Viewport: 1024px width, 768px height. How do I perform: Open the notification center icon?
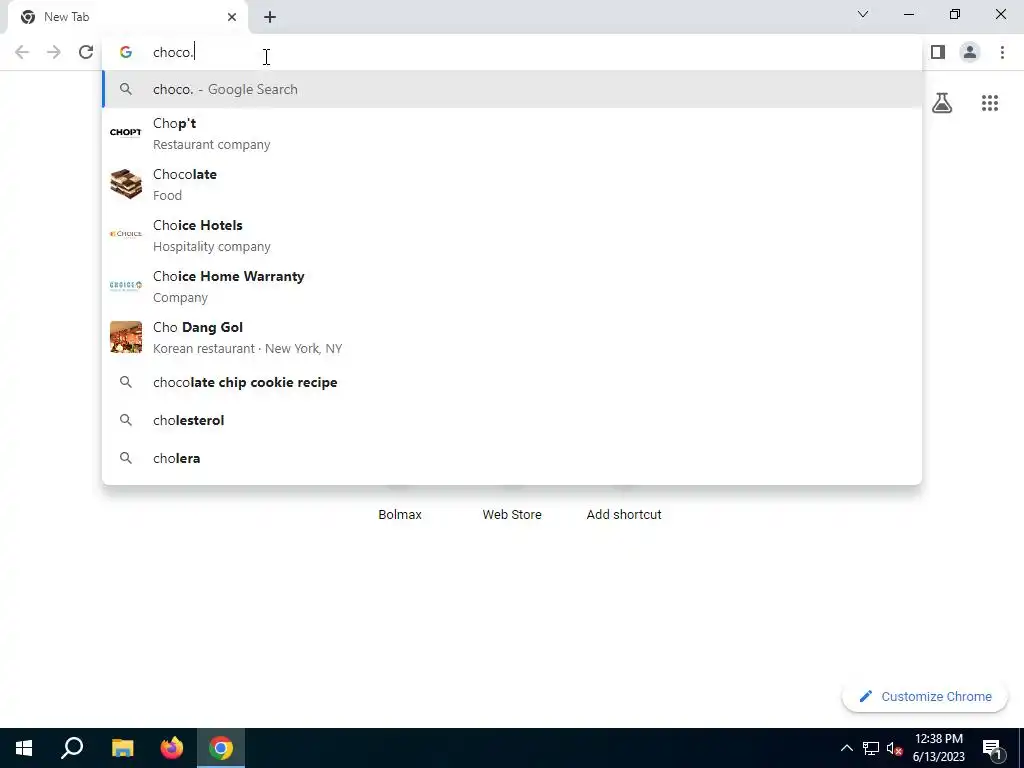click(993, 748)
